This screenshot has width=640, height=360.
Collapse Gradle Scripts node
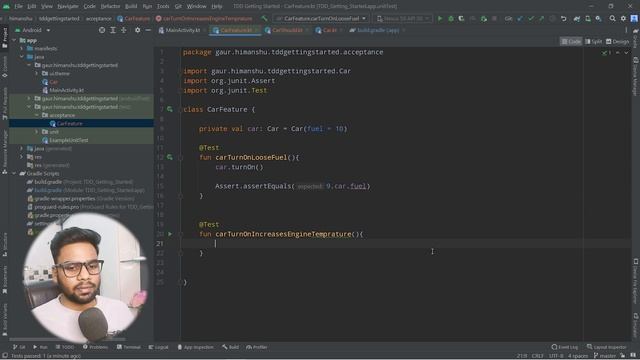point(14,173)
